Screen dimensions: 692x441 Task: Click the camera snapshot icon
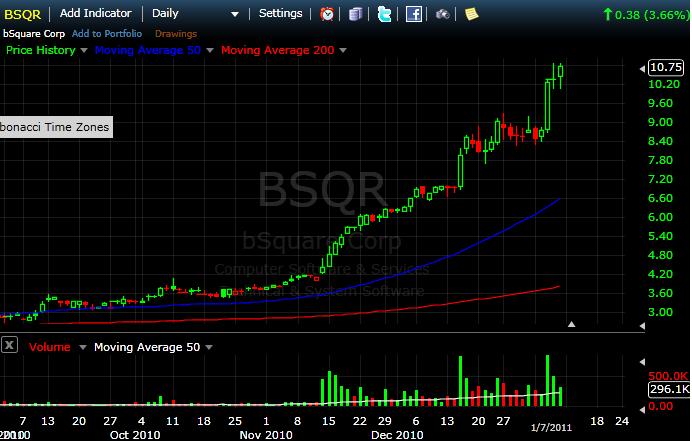point(443,15)
